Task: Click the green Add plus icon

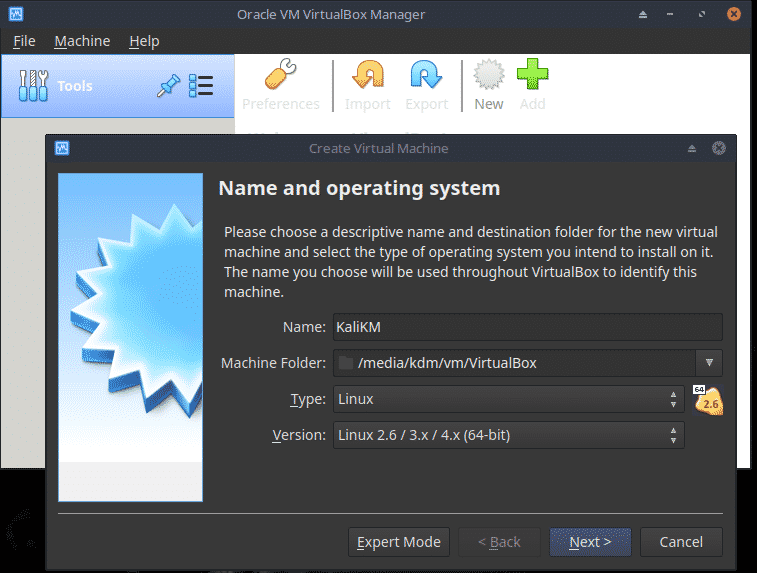Action: [532, 77]
